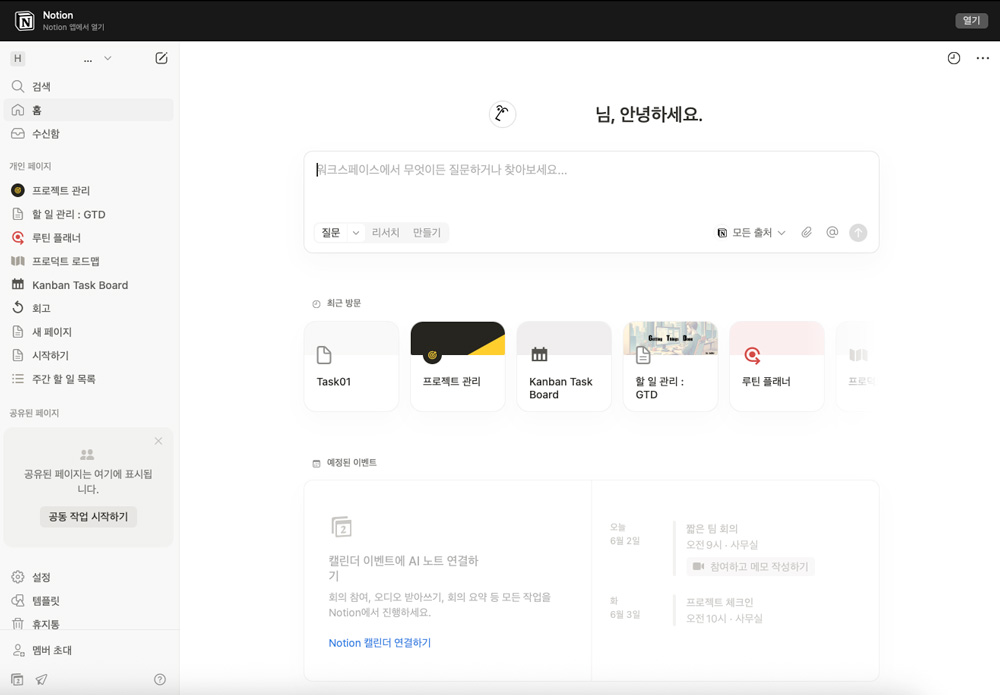The height and width of the screenshot is (695, 1000).
Task: Open 루틴 플래너 page in sidebar
Action: click(x=89, y=237)
